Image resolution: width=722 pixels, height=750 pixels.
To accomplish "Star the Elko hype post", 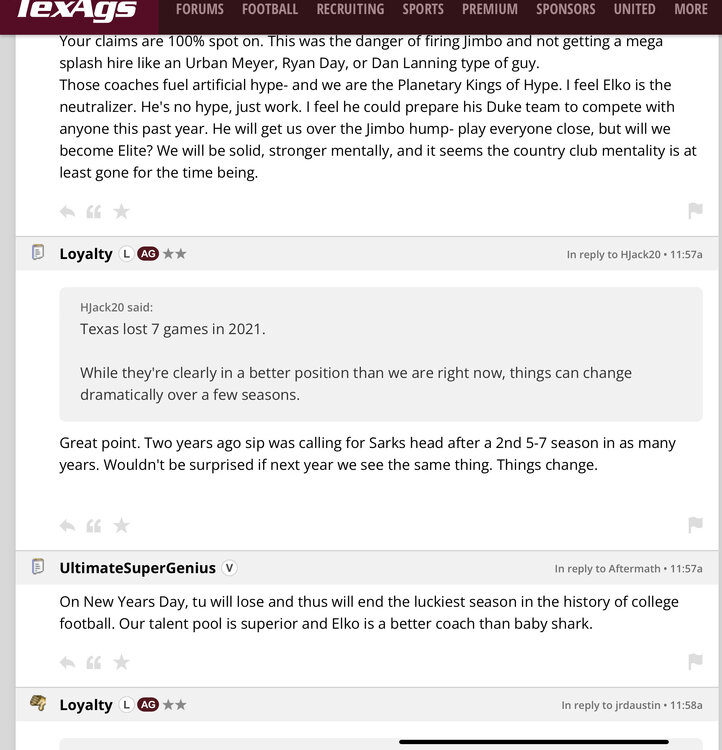I will [x=121, y=211].
